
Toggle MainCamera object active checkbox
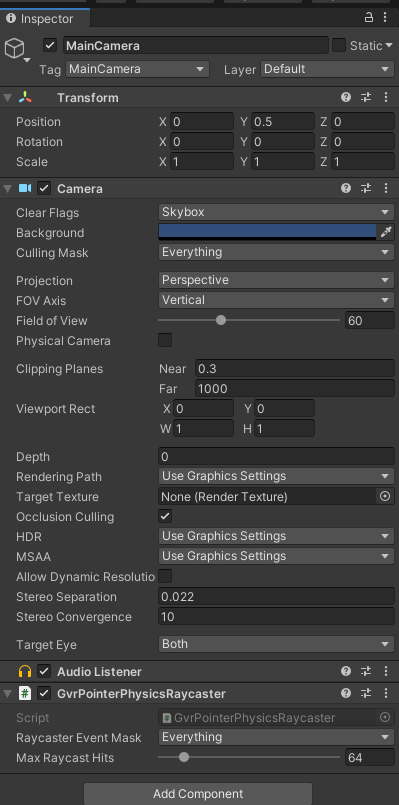(x=50, y=45)
